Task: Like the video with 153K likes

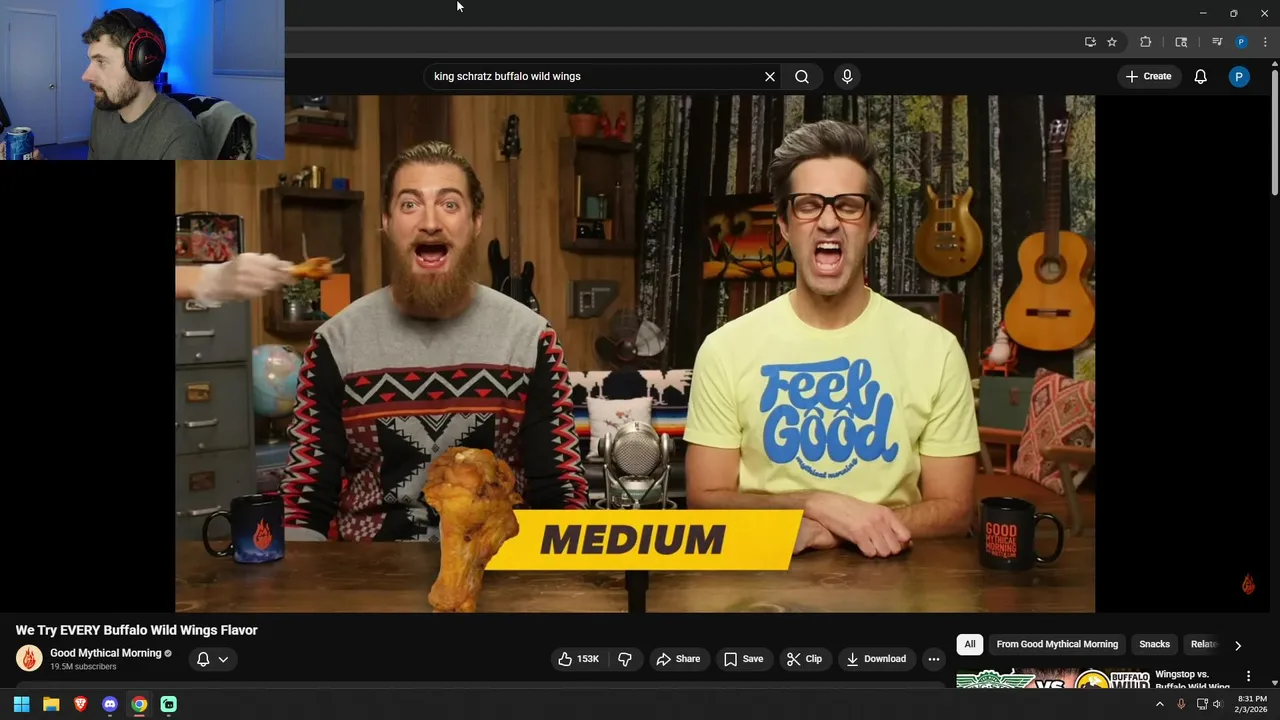Action: 579,659
